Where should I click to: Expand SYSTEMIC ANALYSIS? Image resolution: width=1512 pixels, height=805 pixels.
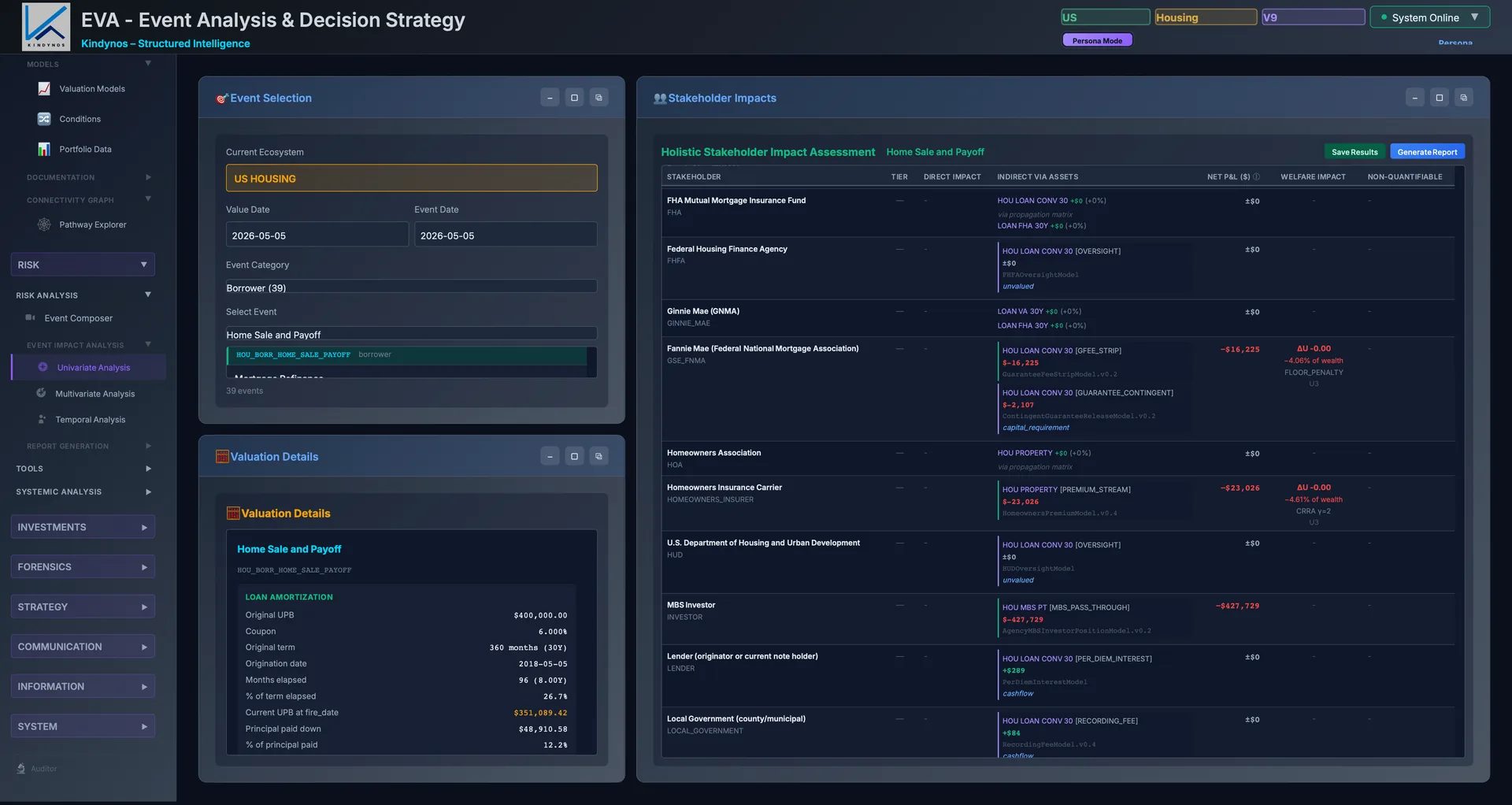[148, 492]
